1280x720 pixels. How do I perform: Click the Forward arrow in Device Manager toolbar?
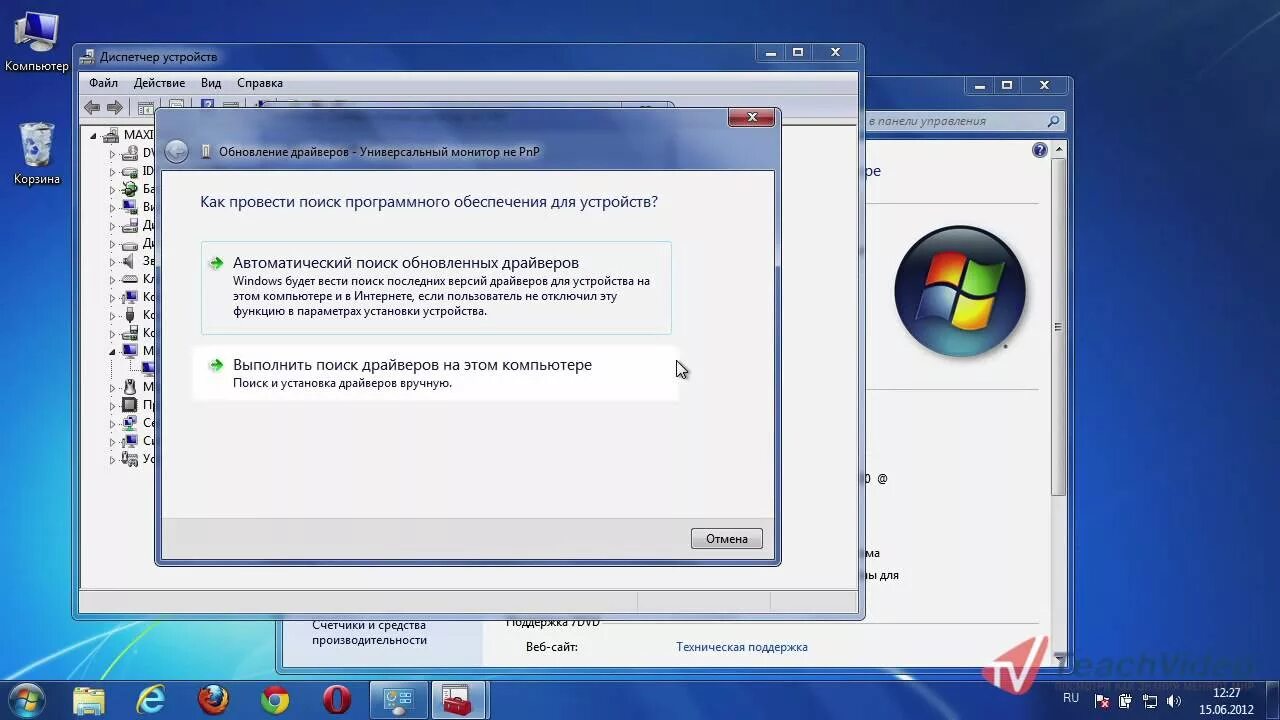coord(115,107)
